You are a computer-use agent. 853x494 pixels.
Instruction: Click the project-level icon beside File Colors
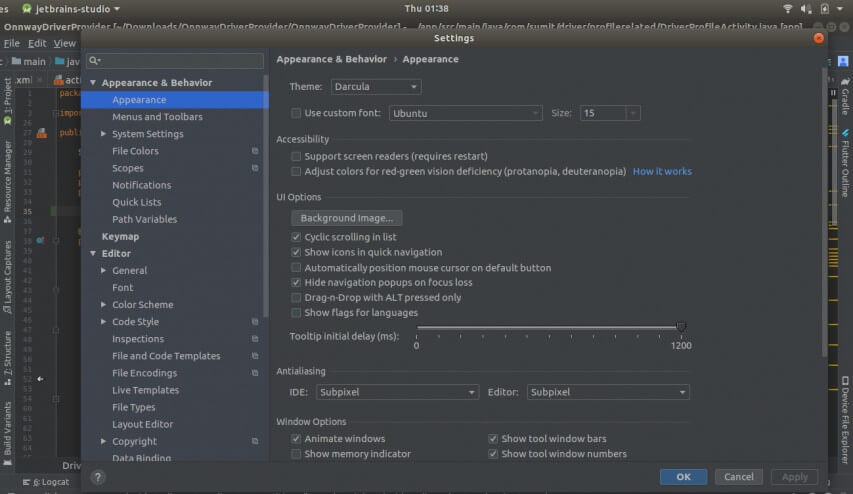click(x=255, y=151)
